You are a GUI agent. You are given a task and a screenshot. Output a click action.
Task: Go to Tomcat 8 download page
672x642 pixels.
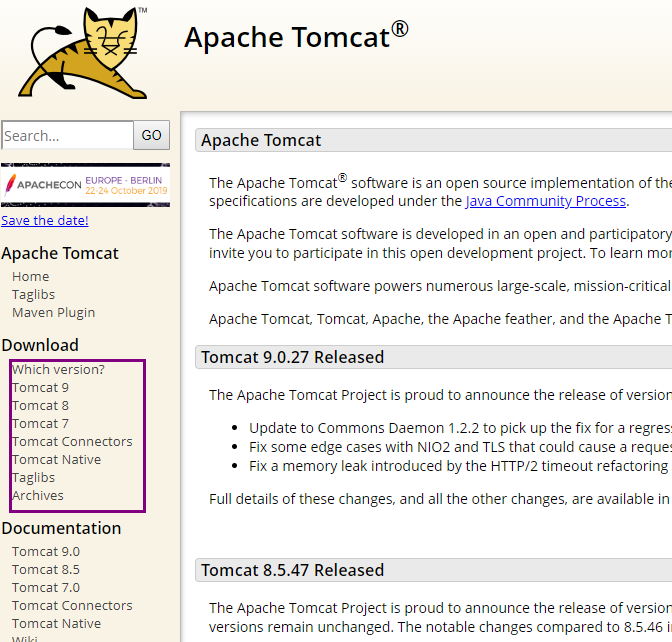pyautogui.click(x=40, y=405)
